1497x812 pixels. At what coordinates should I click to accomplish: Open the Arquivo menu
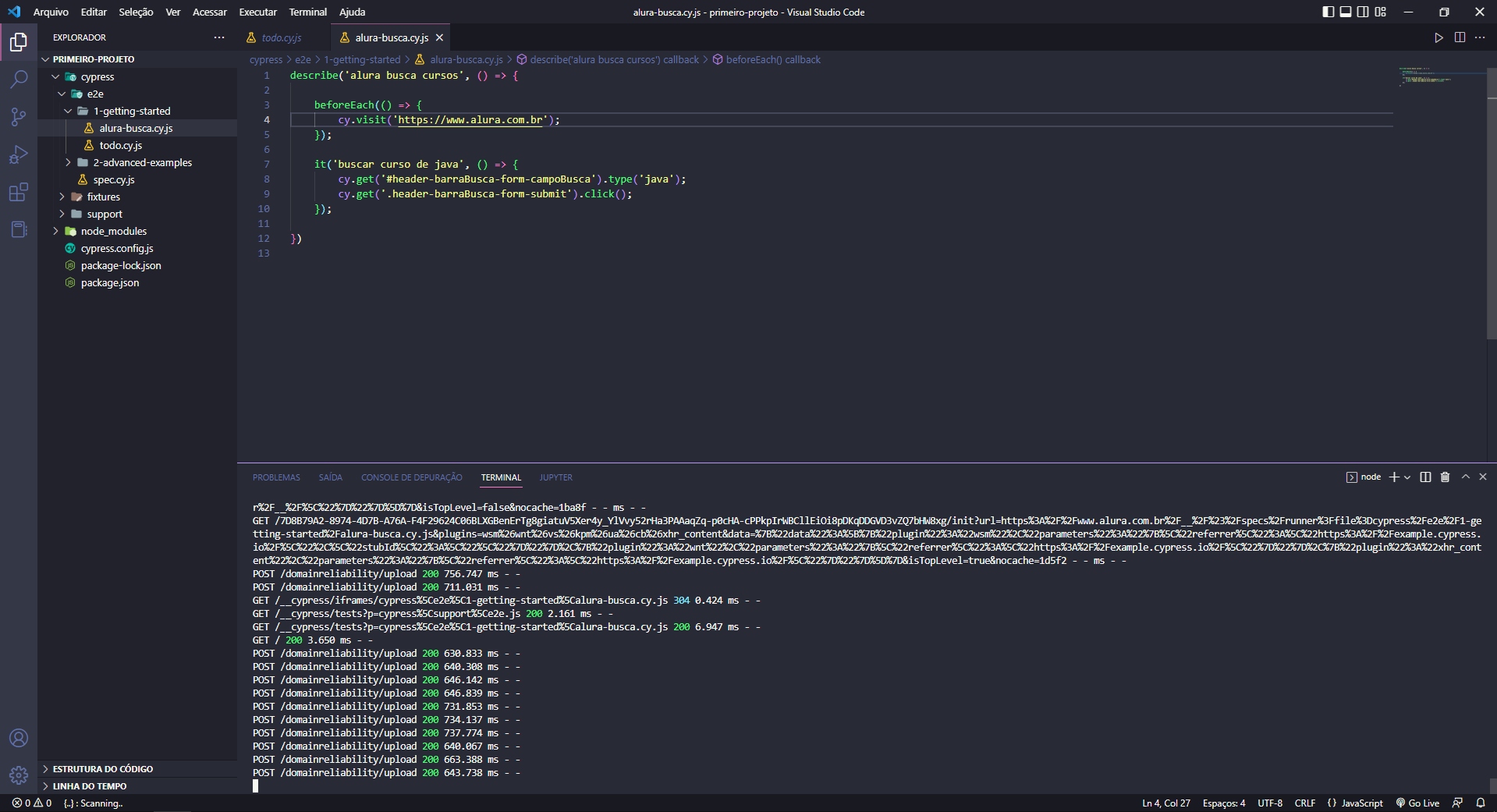[51, 12]
